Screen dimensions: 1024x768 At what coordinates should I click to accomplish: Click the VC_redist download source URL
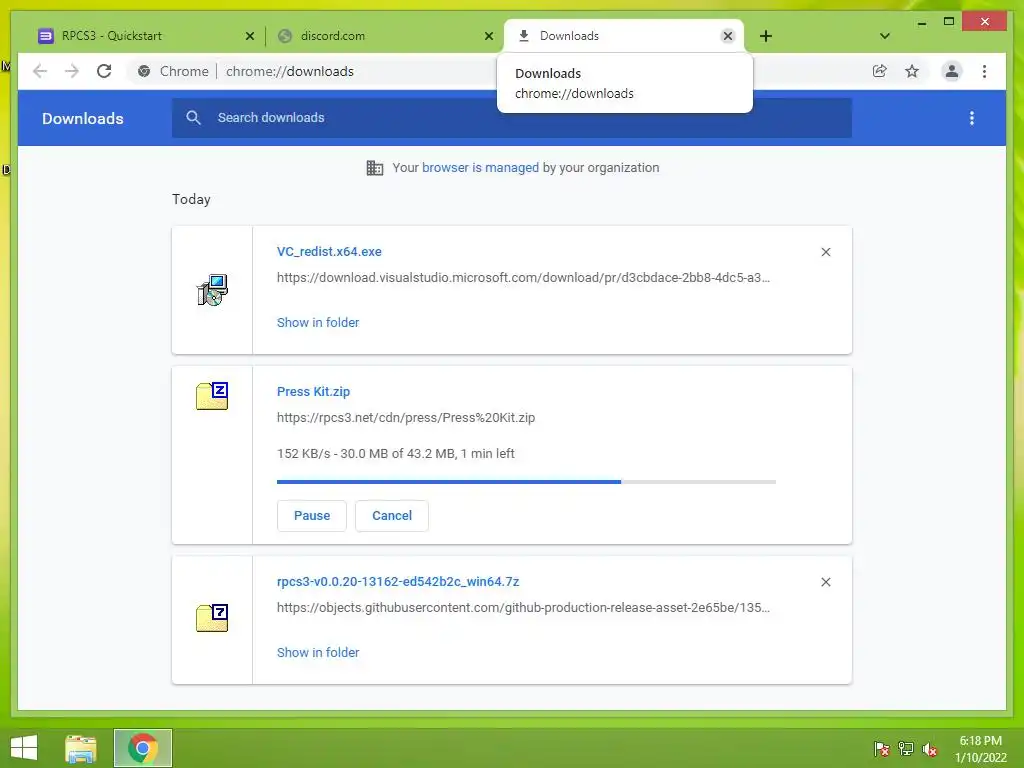coord(523,278)
